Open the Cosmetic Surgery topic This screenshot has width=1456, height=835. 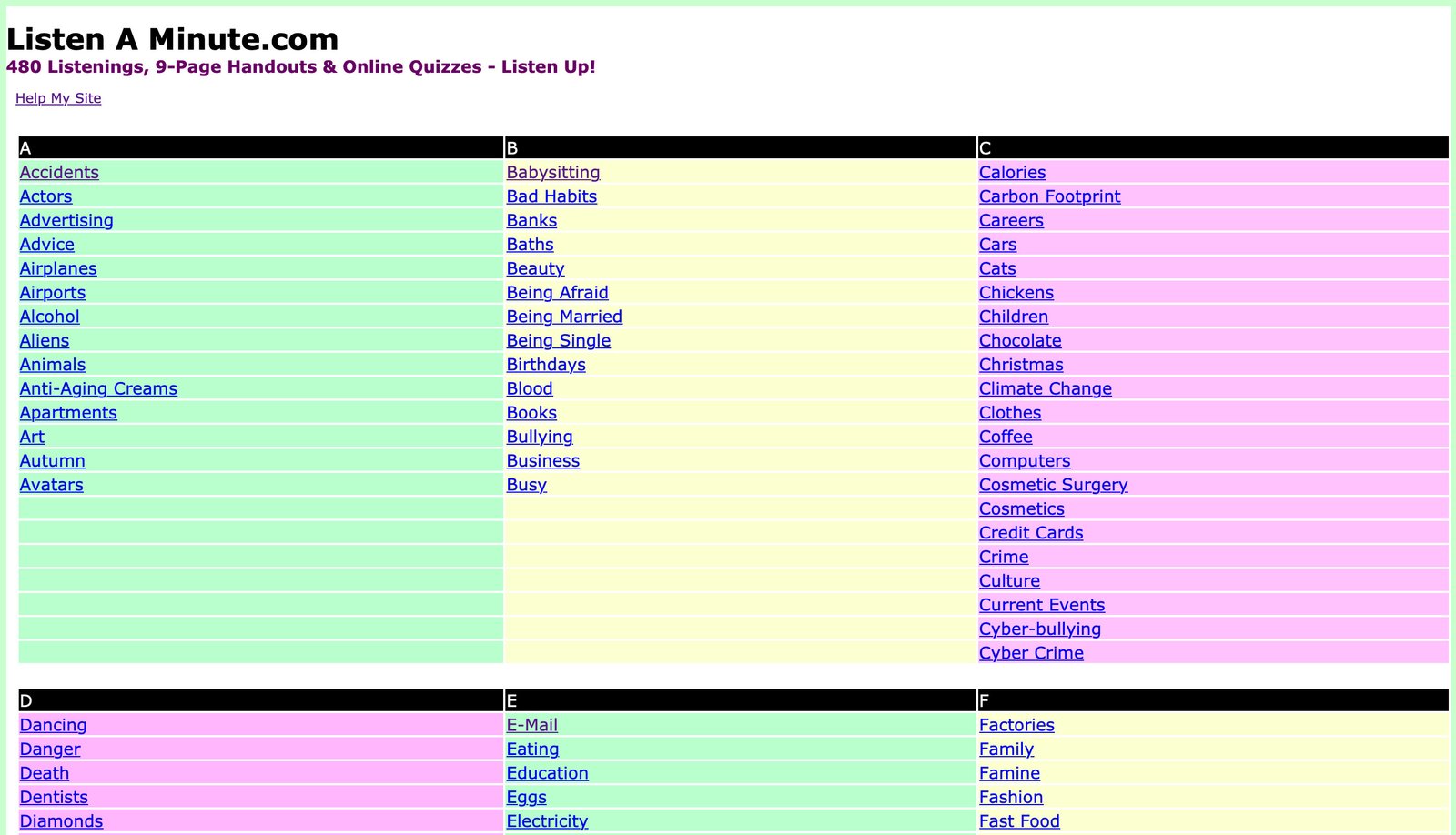point(1053,485)
